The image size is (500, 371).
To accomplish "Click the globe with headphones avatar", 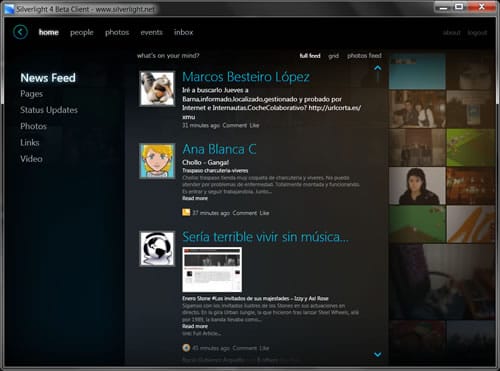I will click(x=157, y=249).
